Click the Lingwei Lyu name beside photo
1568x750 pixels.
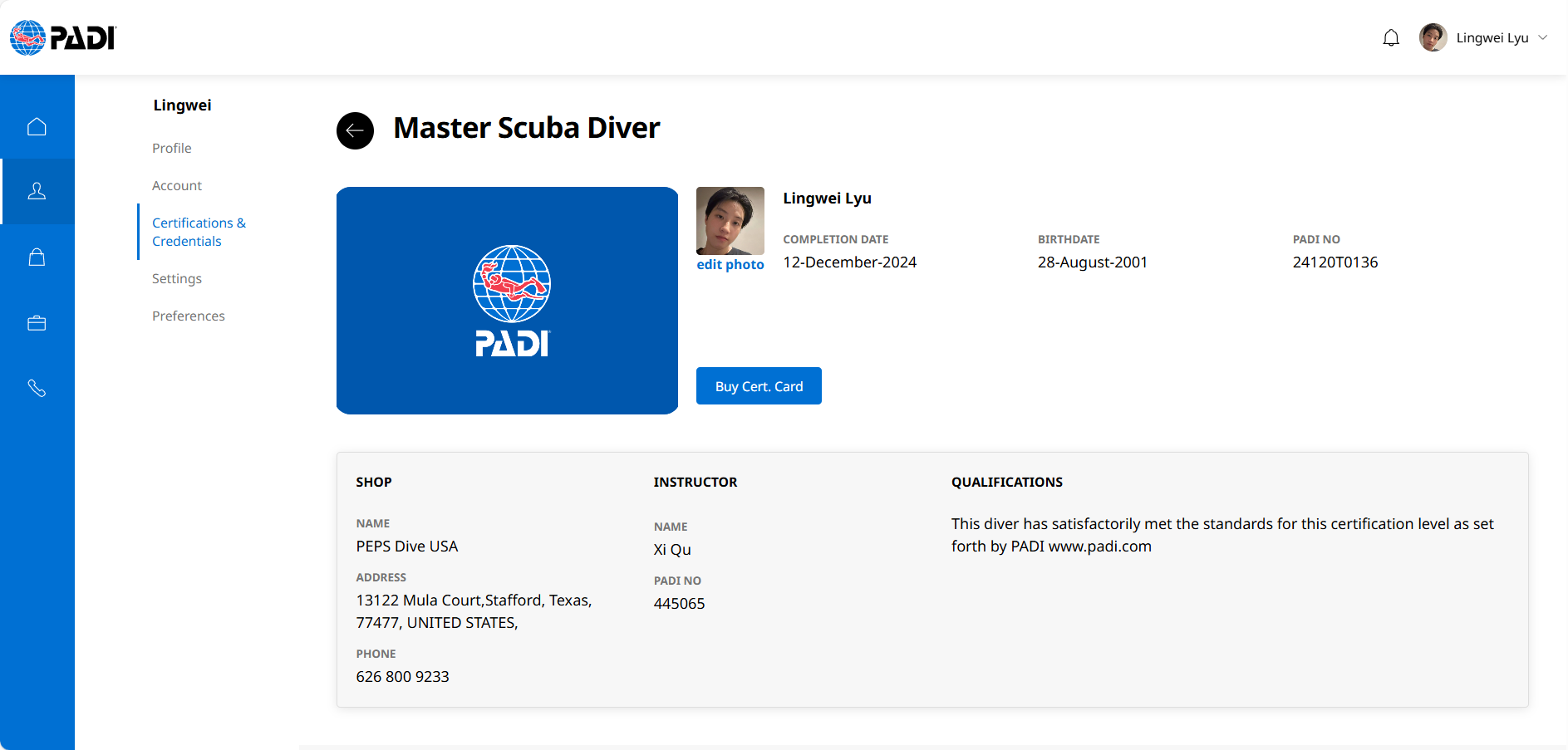tap(827, 199)
